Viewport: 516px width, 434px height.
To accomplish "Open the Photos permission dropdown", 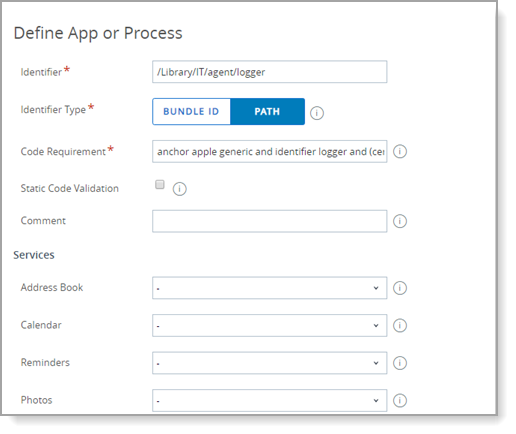I will (x=269, y=401).
